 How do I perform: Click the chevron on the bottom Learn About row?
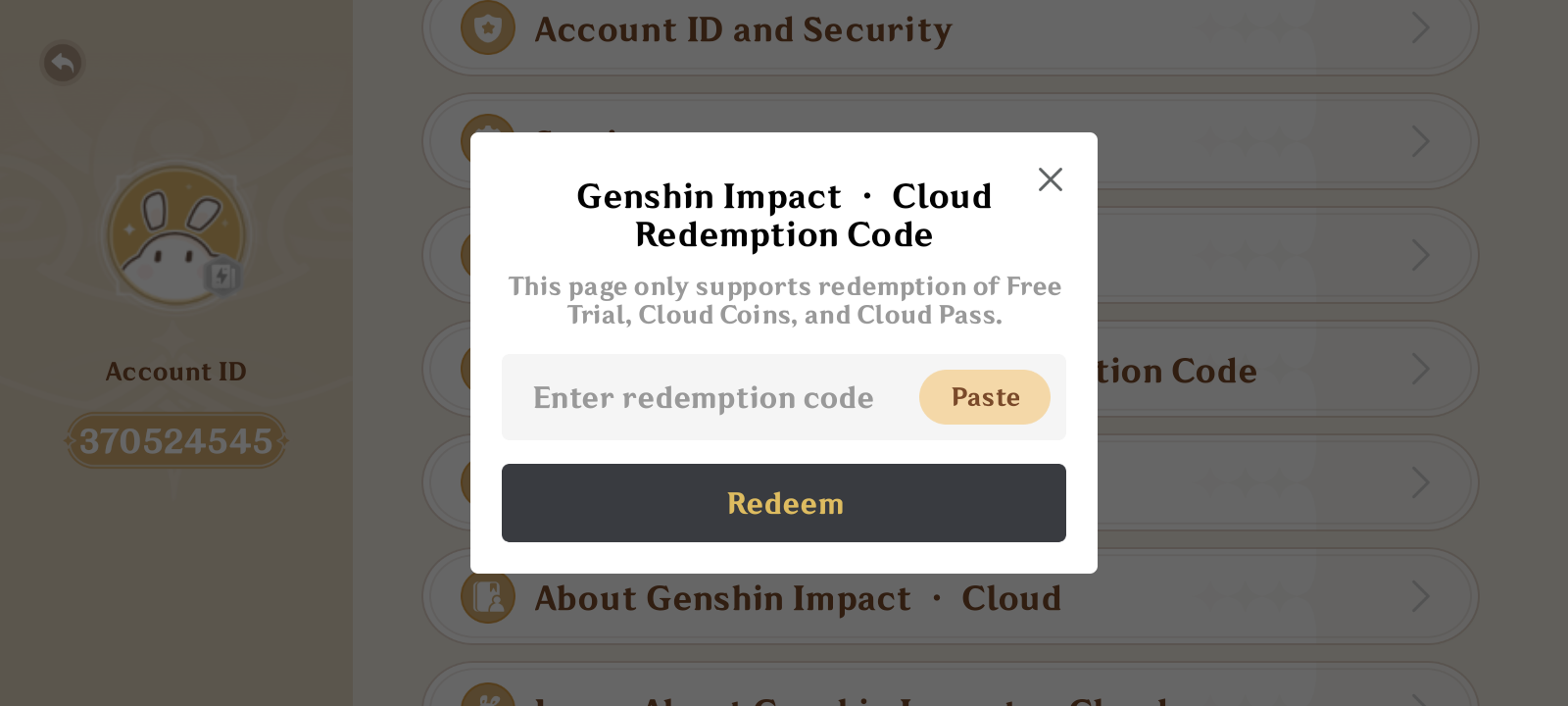(1421, 698)
